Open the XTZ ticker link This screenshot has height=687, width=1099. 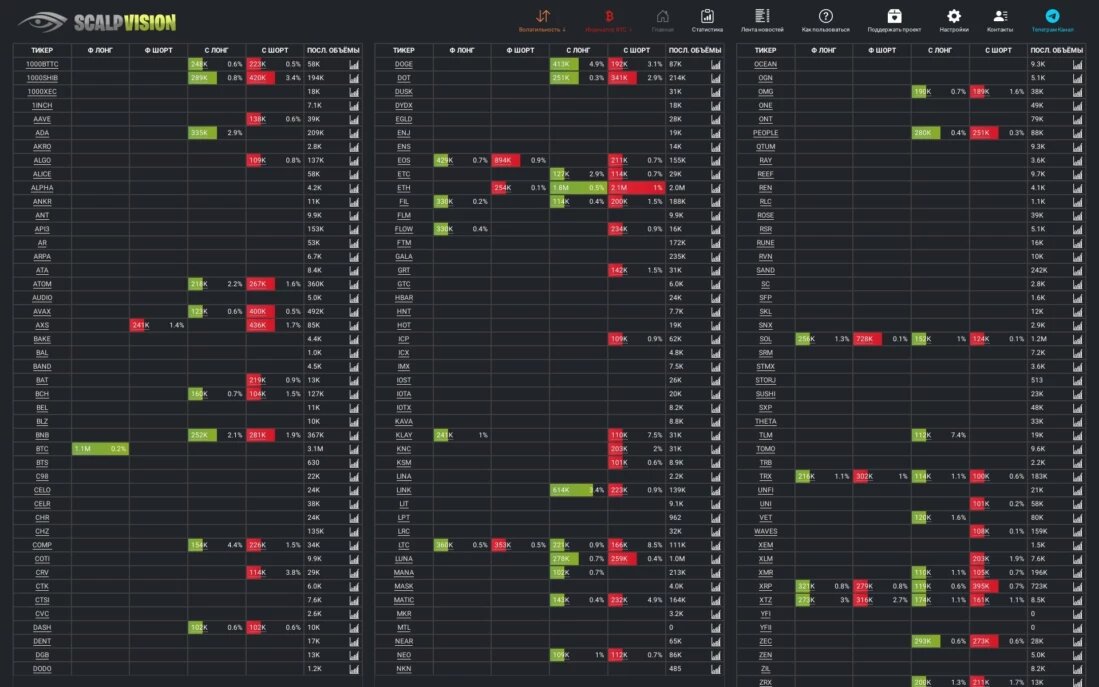coord(765,600)
